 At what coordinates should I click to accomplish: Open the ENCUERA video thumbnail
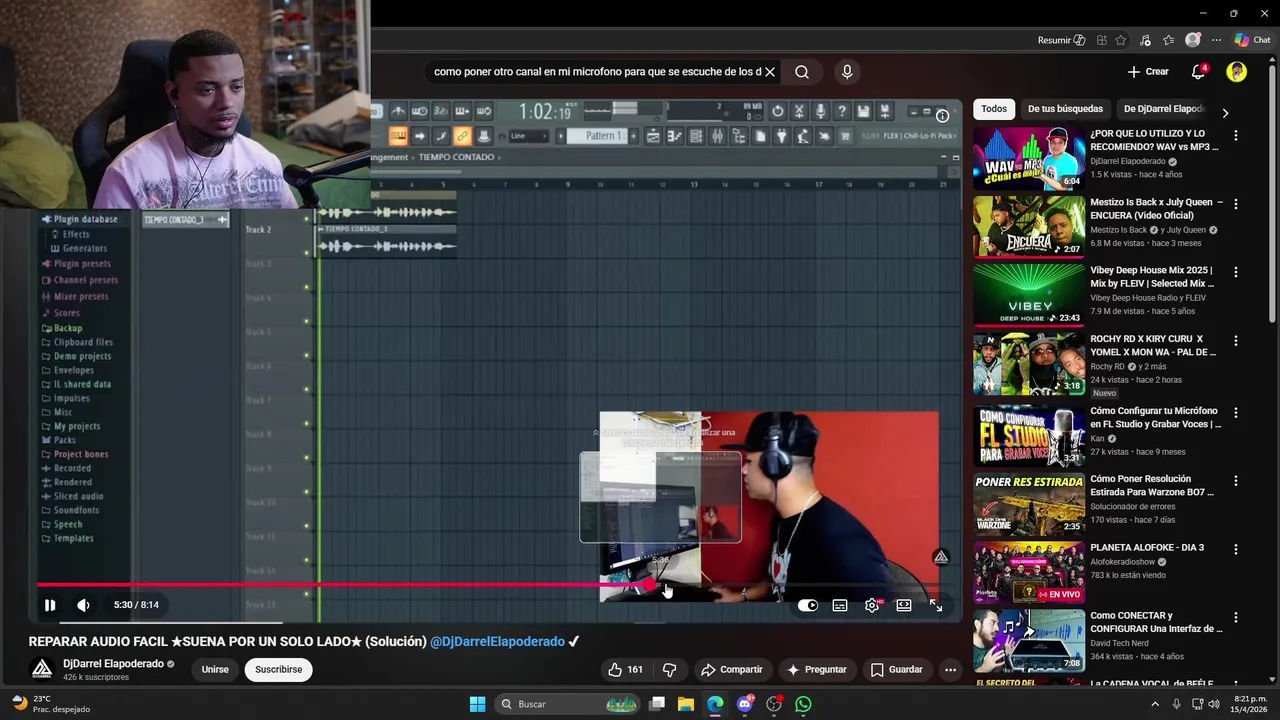[x=1029, y=227]
